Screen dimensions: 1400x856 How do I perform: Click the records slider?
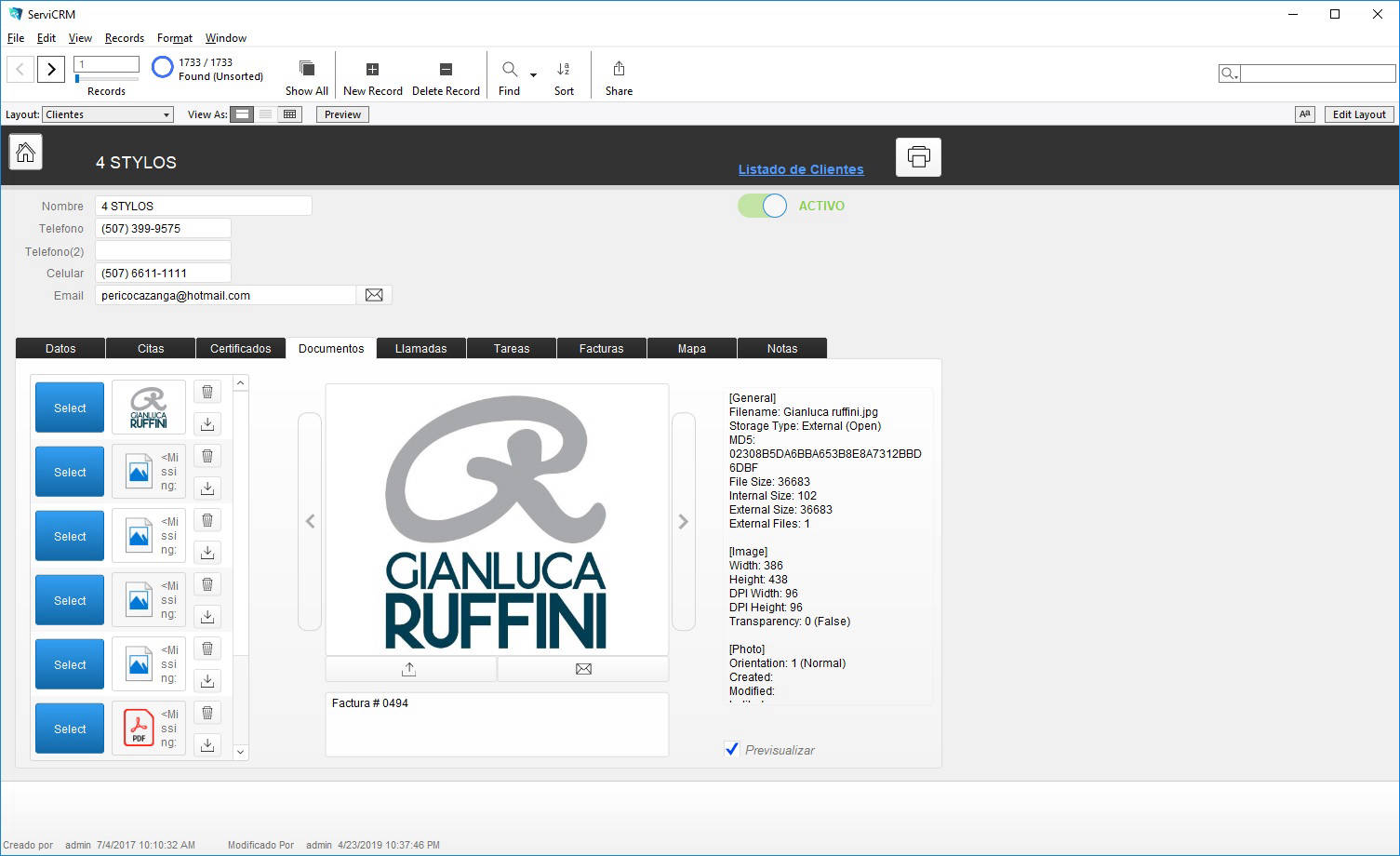pos(107,79)
